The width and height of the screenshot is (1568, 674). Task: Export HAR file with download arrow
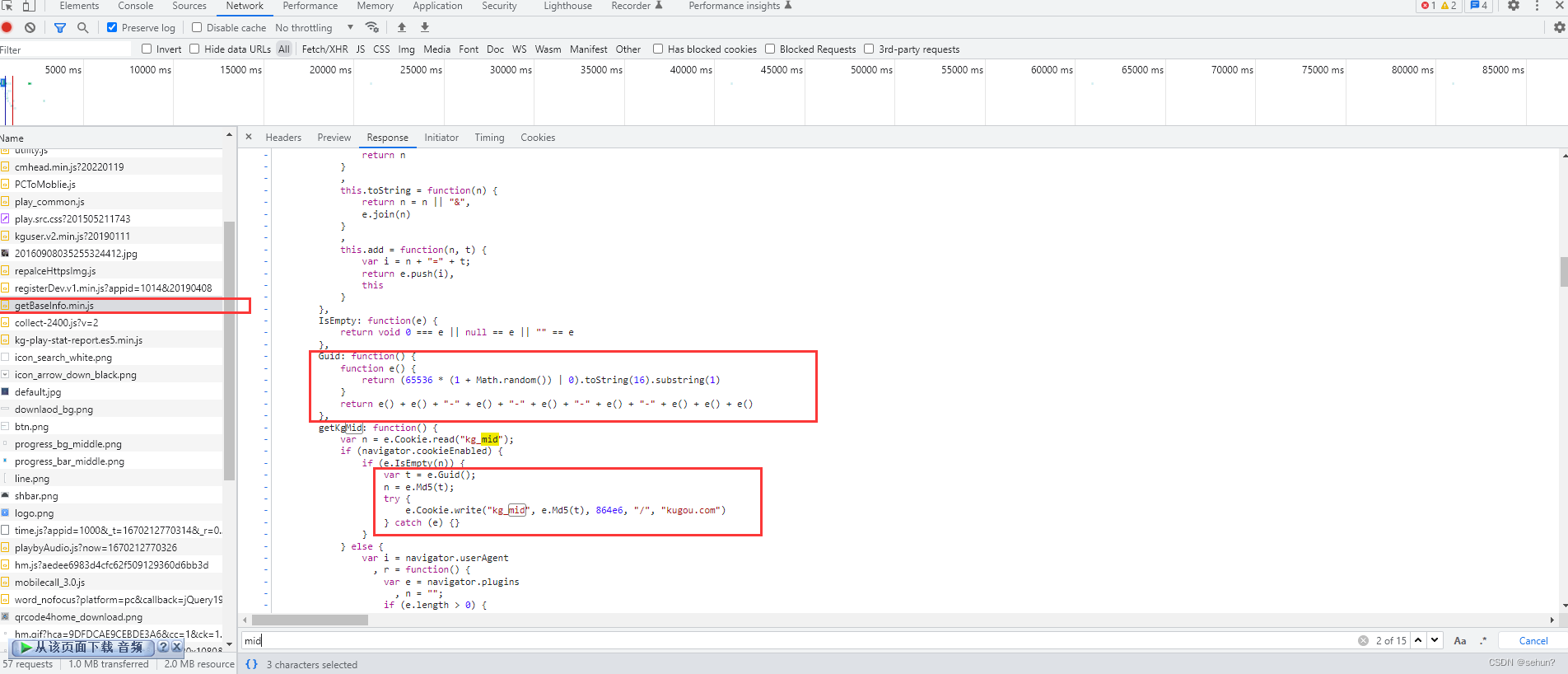click(425, 27)
